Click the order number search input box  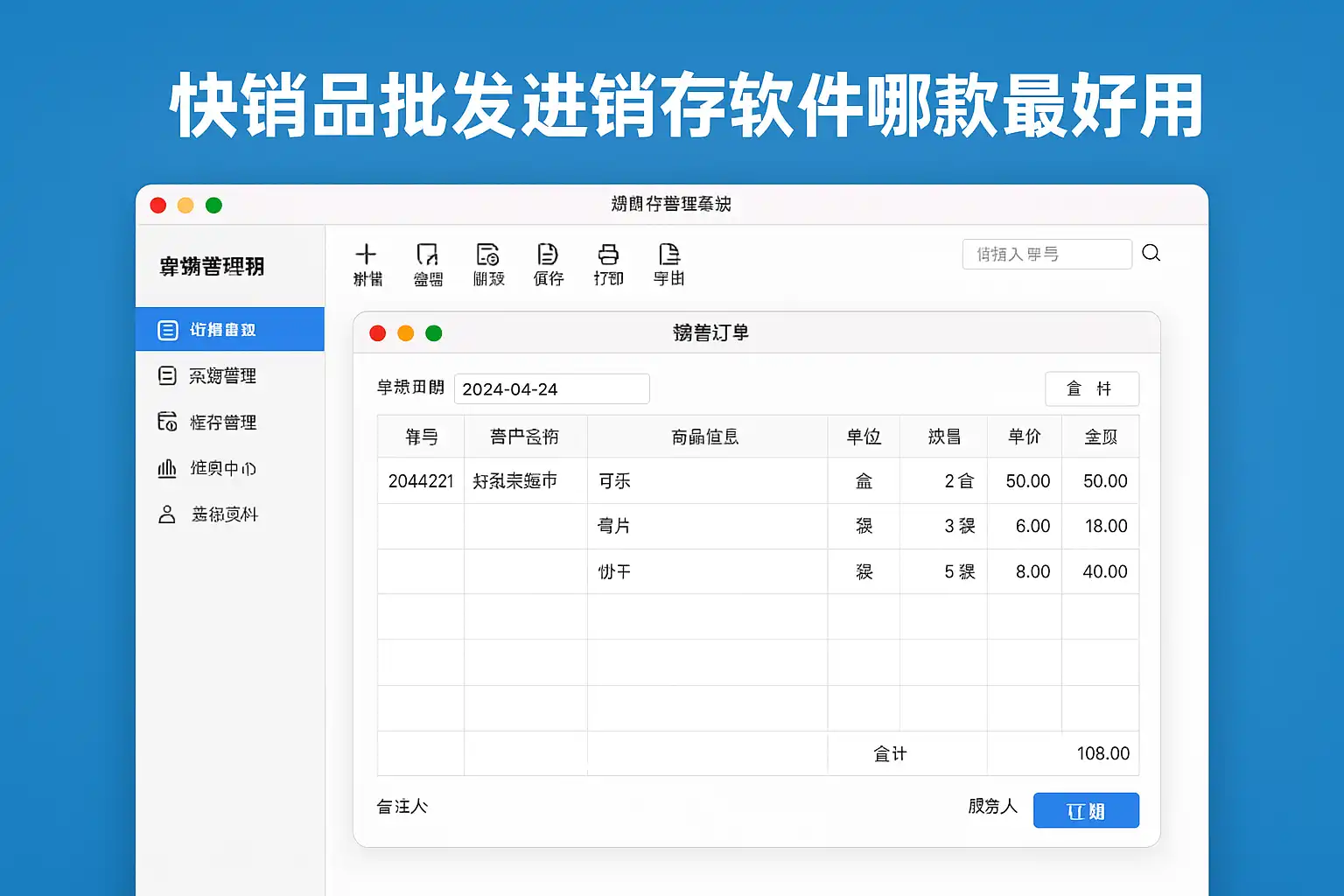coord(1046,255)
